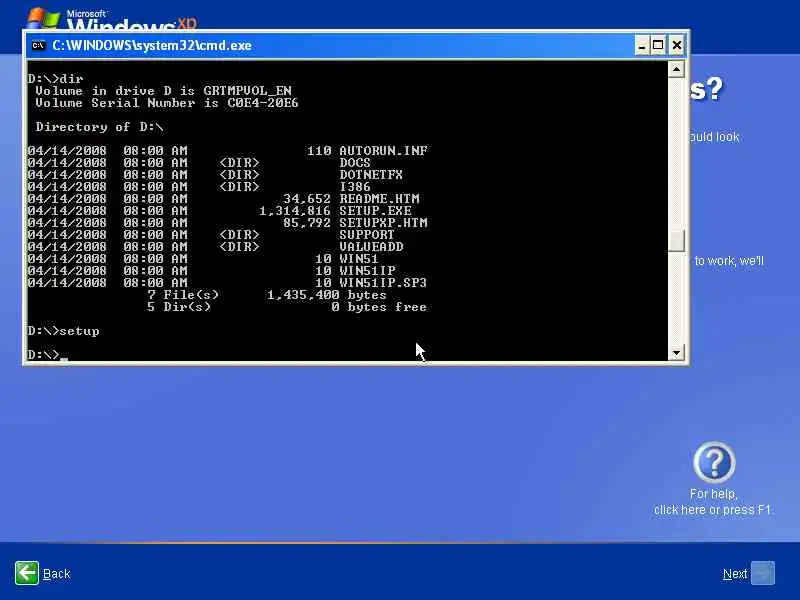
Task: Click the Microsoft Windows XP logo
Action: 111,18
